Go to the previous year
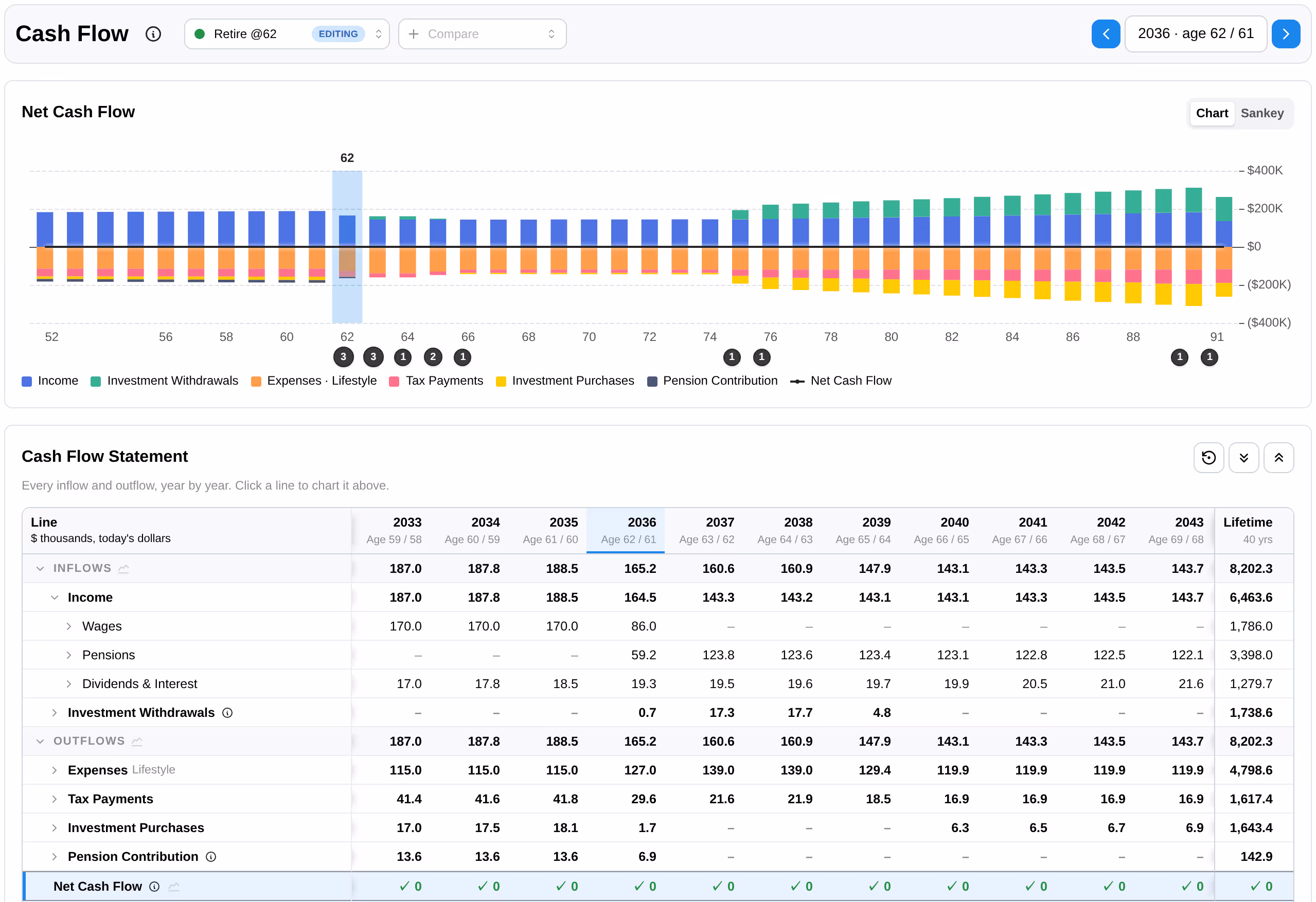The width and height of the screenshot is (1316, 902). coord(1106,34)
